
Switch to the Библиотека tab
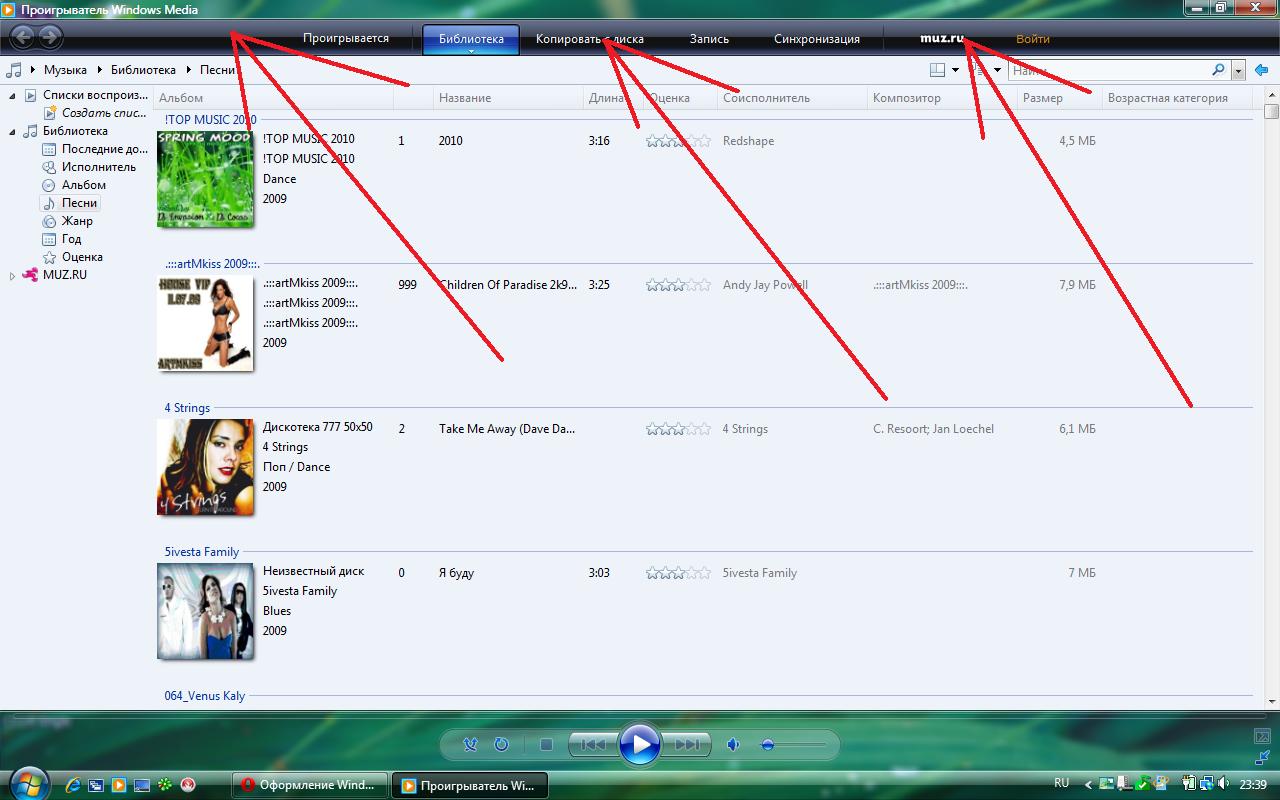pos(471,39)
